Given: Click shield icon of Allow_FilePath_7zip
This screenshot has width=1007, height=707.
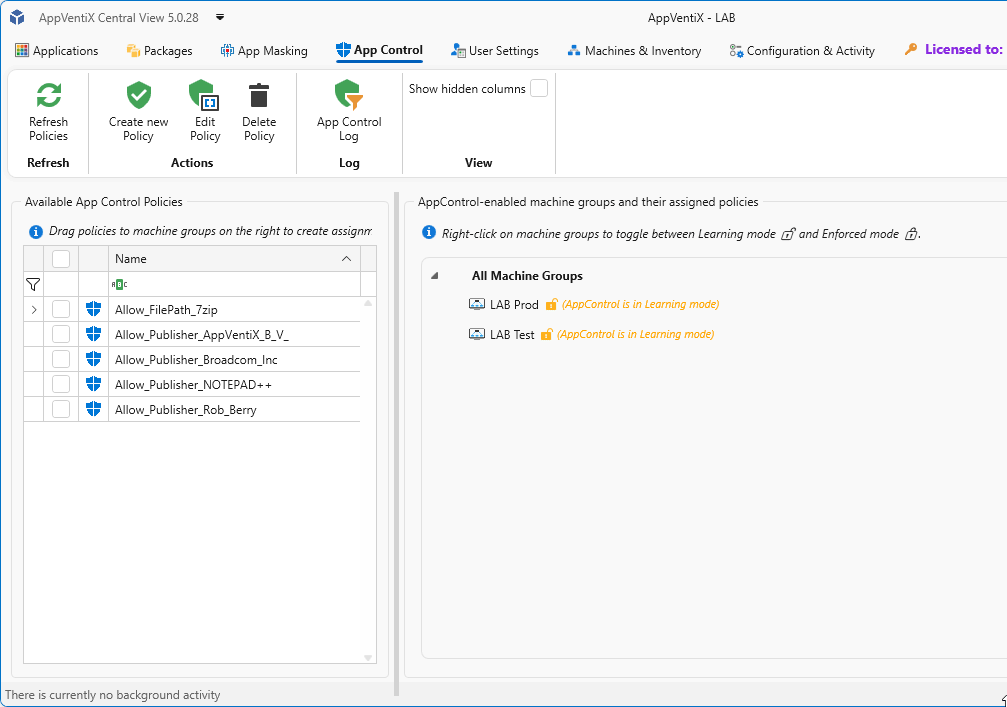Looking at the screenshot, I should pyautogui.click(x=94, y=310).
